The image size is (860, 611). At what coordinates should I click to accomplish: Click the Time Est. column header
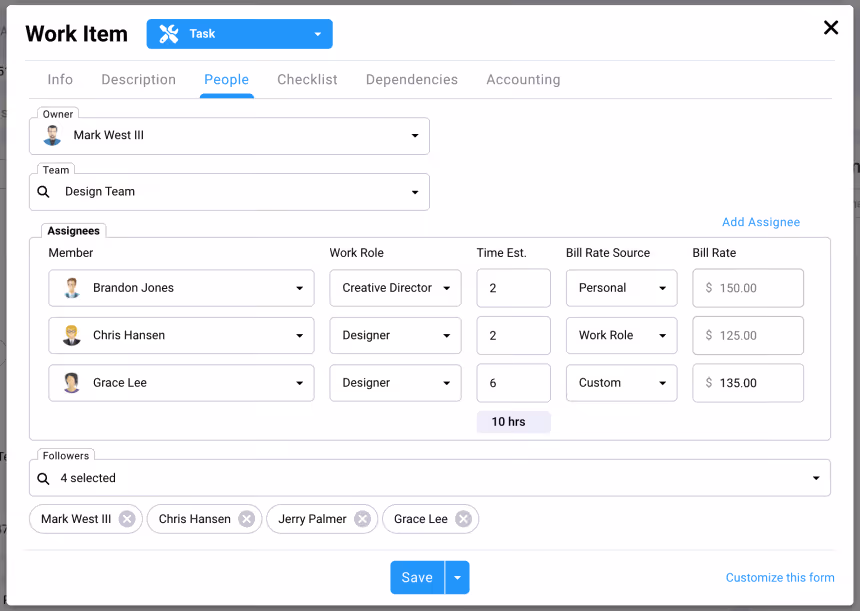point(501,253)
